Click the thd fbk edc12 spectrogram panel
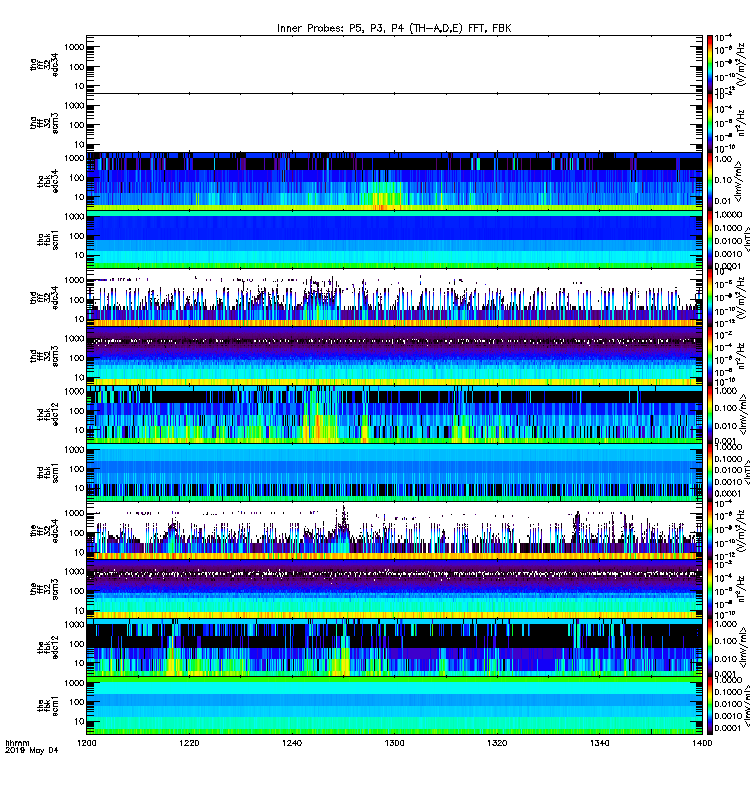Image resolution: width=750 pixels, height=800 pixels. tap(394, 414)
